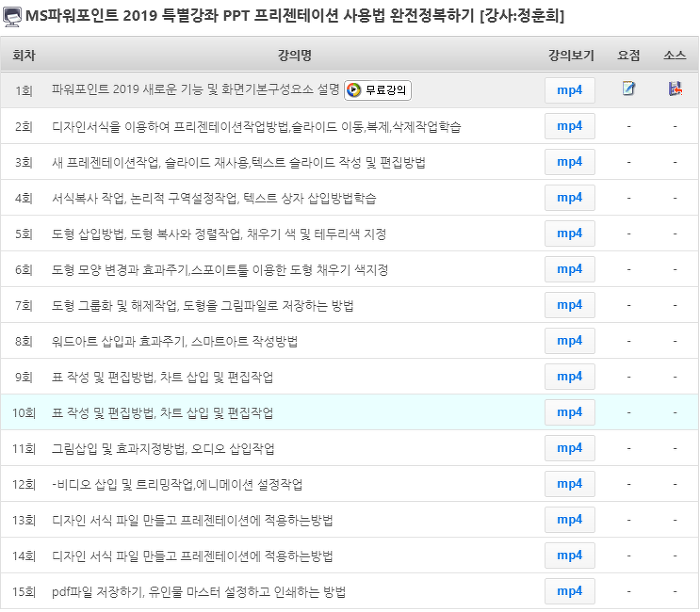Select lecture title starting 파워포인트 2019 새로운 기능
The width and height of the screenshot is (700, 612).
[196, 89]
